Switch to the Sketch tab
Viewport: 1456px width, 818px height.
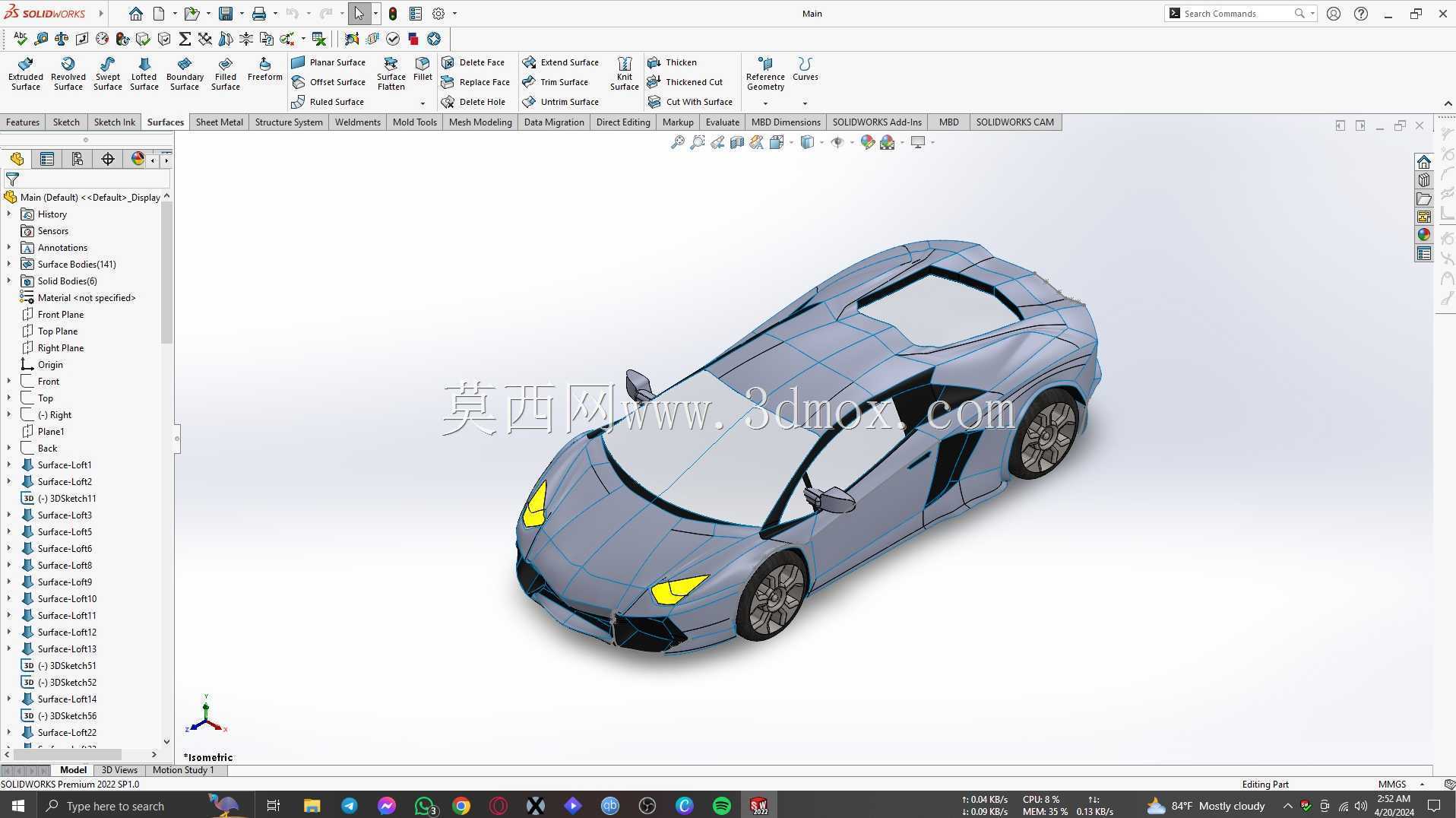(66, 122)
